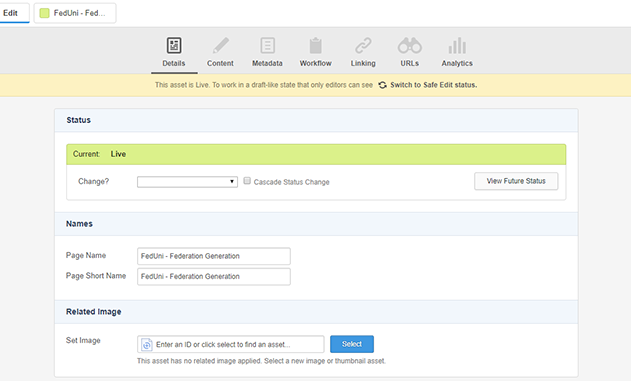Click the Related Image section header
Image resolution: width=631 pixels, height=381 pixels.
click(x=316, y=312)
